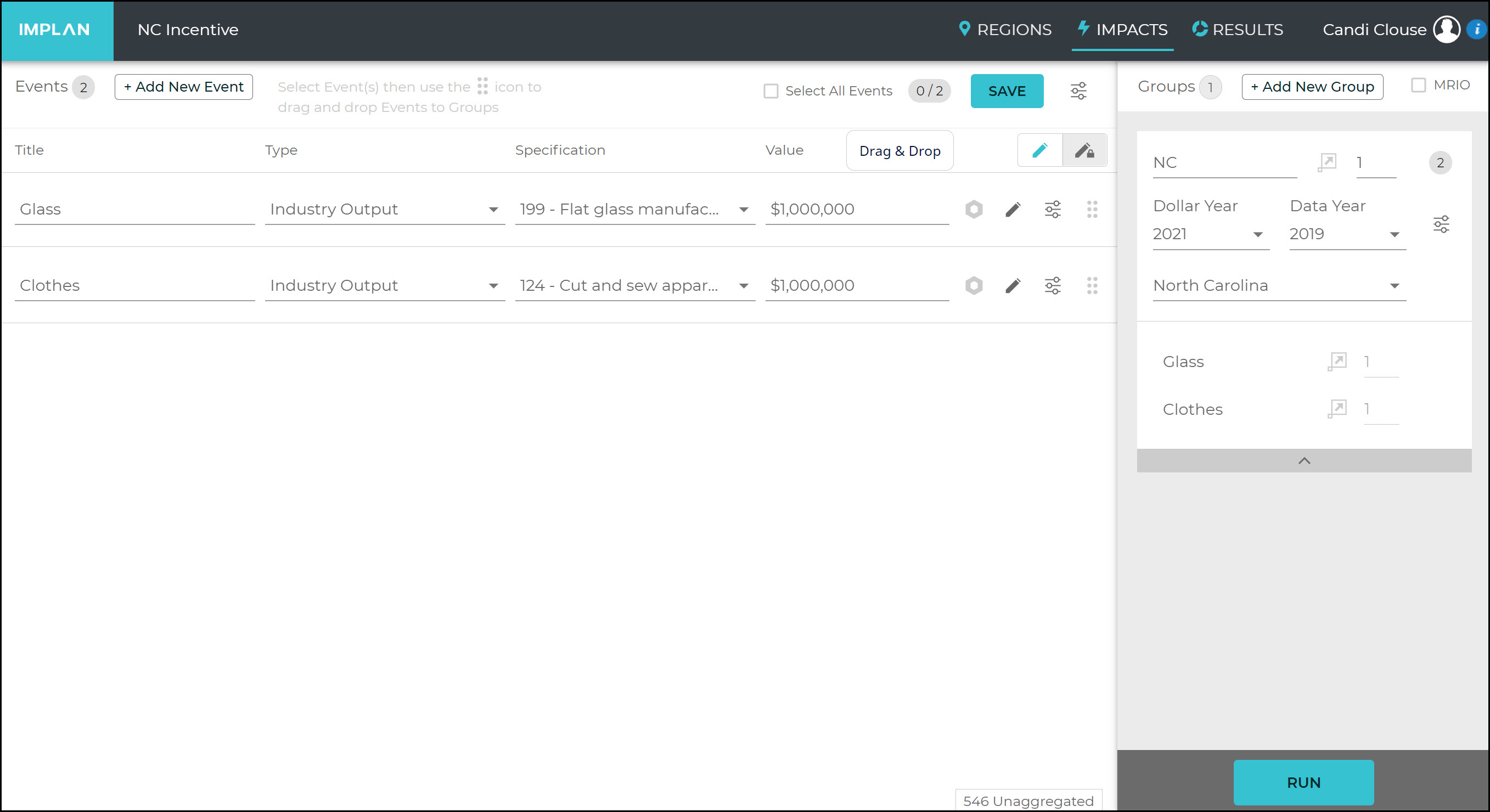Go to the REGIONS tab
Viewport: 1490px width, 812px height.
pos(1005,30)
